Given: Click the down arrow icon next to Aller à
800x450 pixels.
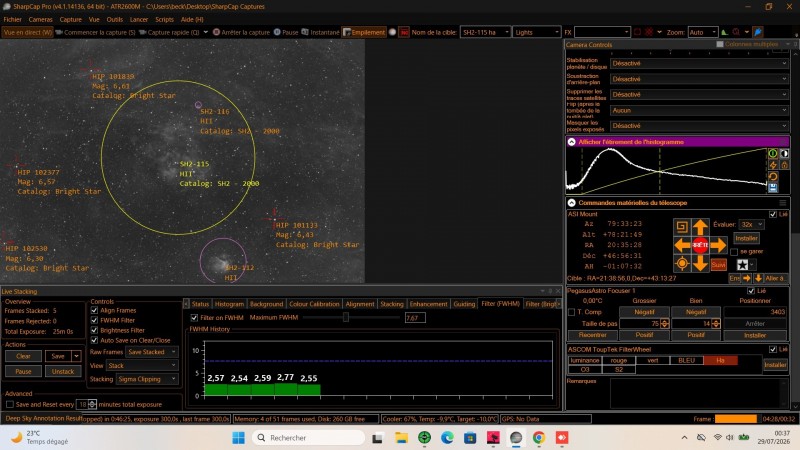Looking at the screenshot, I should coord(758,278).
